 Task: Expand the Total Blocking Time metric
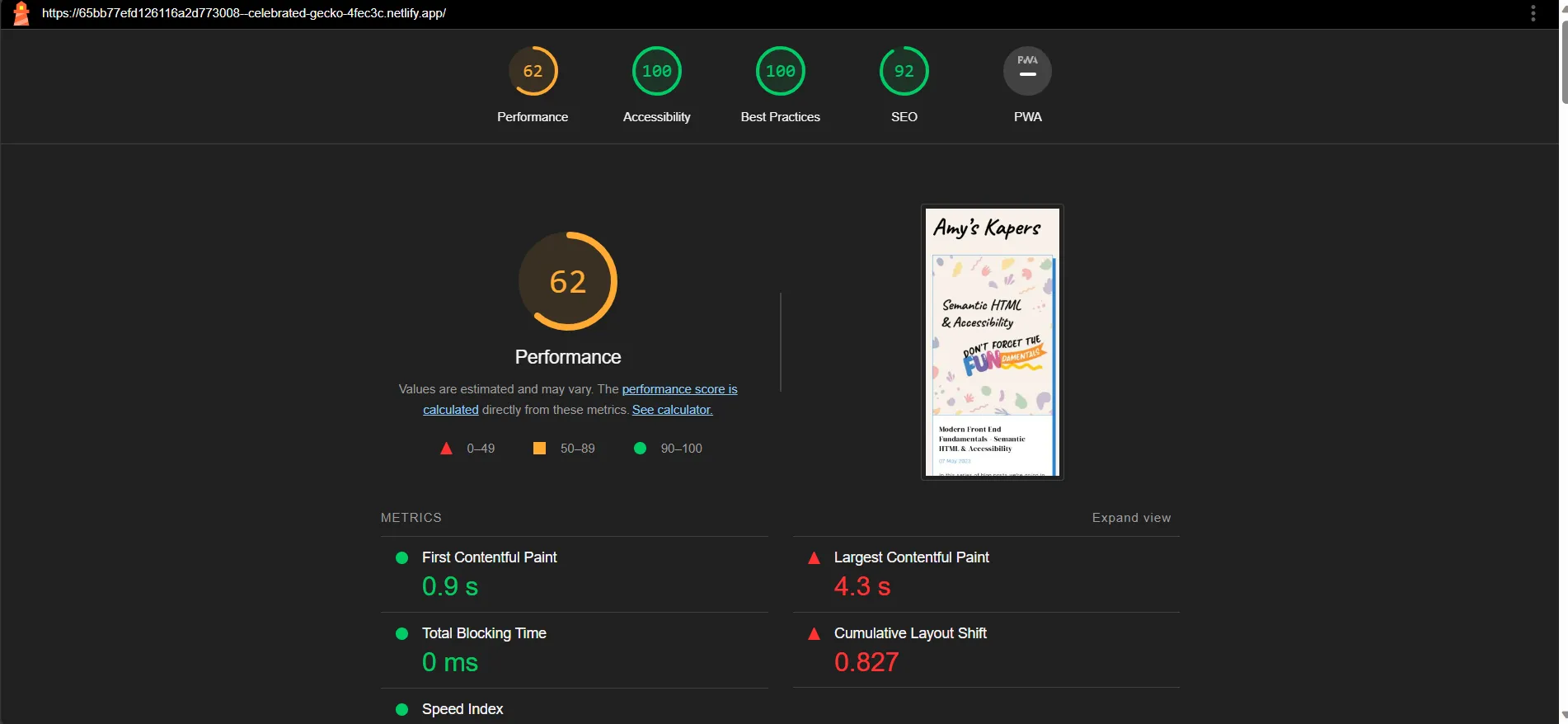(484, 633)
